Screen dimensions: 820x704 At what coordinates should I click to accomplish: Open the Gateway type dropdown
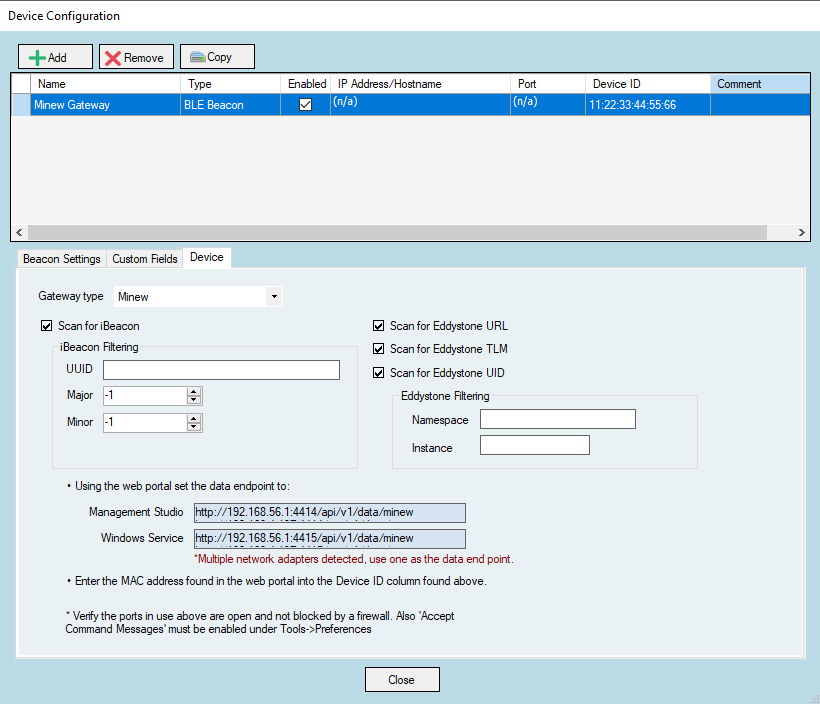point(274,296)
